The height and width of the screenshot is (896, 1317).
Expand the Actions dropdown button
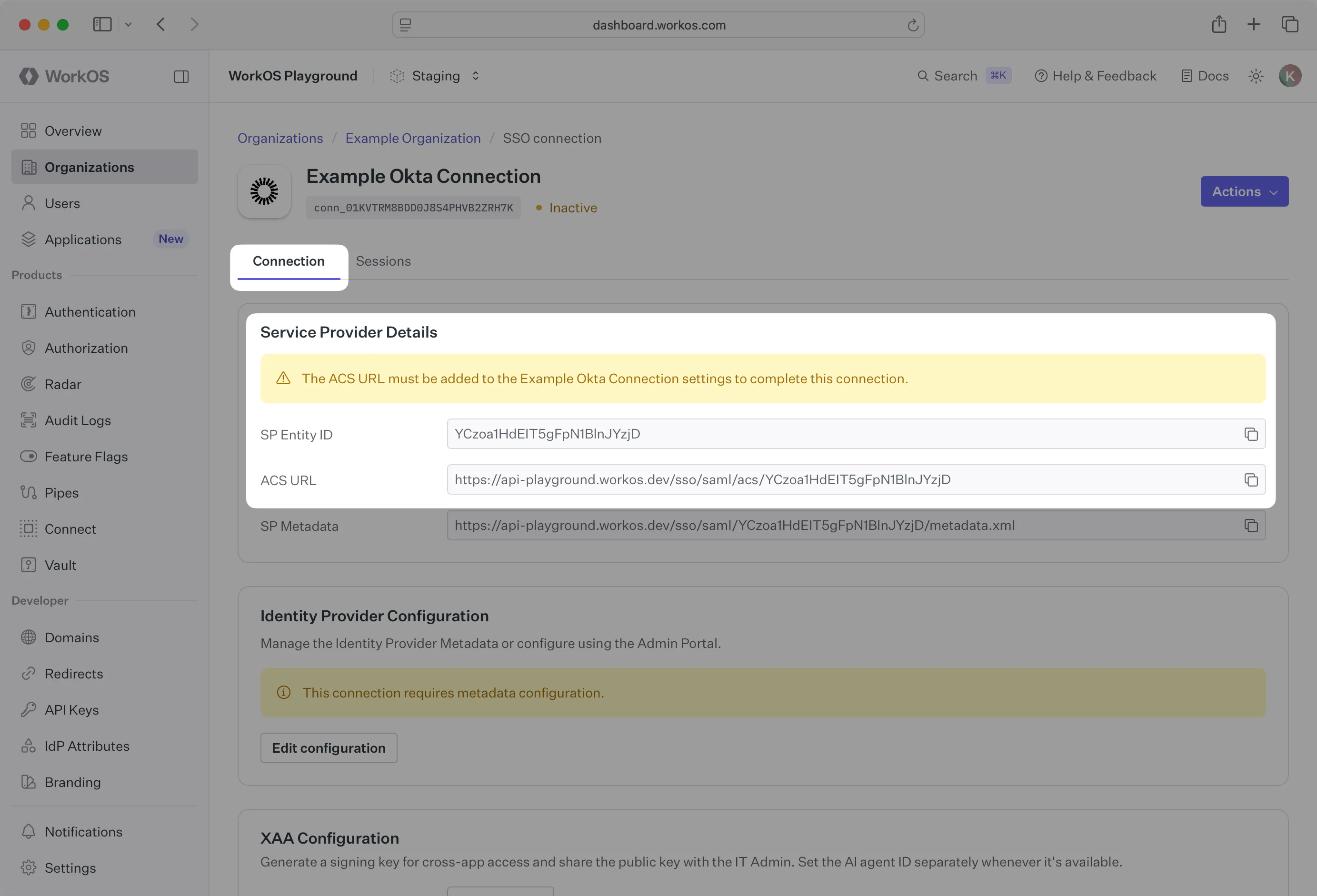tap(1245, 191)
